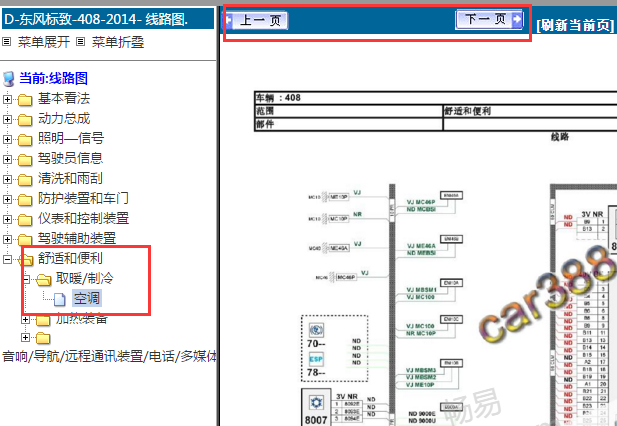Screen dimensions: 617x426
Task: Click the 线路 caption text
Action: [560, 137]
